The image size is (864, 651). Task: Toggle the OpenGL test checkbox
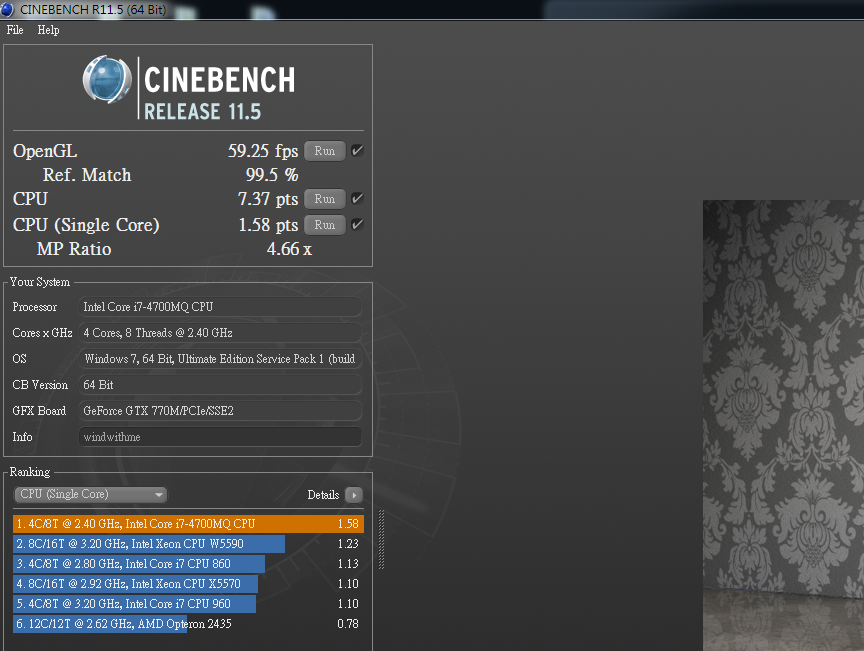(x=358, y=150)
